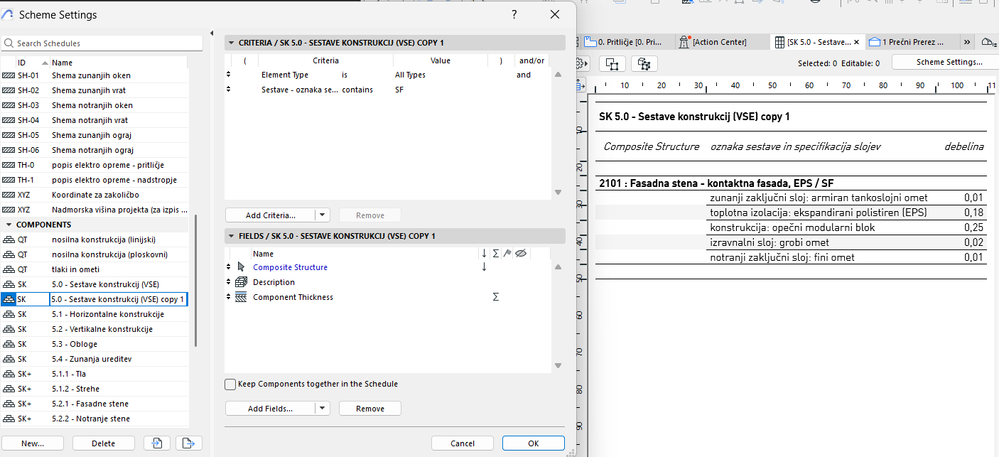This screenshot has height=457, width=999.
Task: Open the Add Criteria dropdown arrow
Action: (x=323, y=215)
